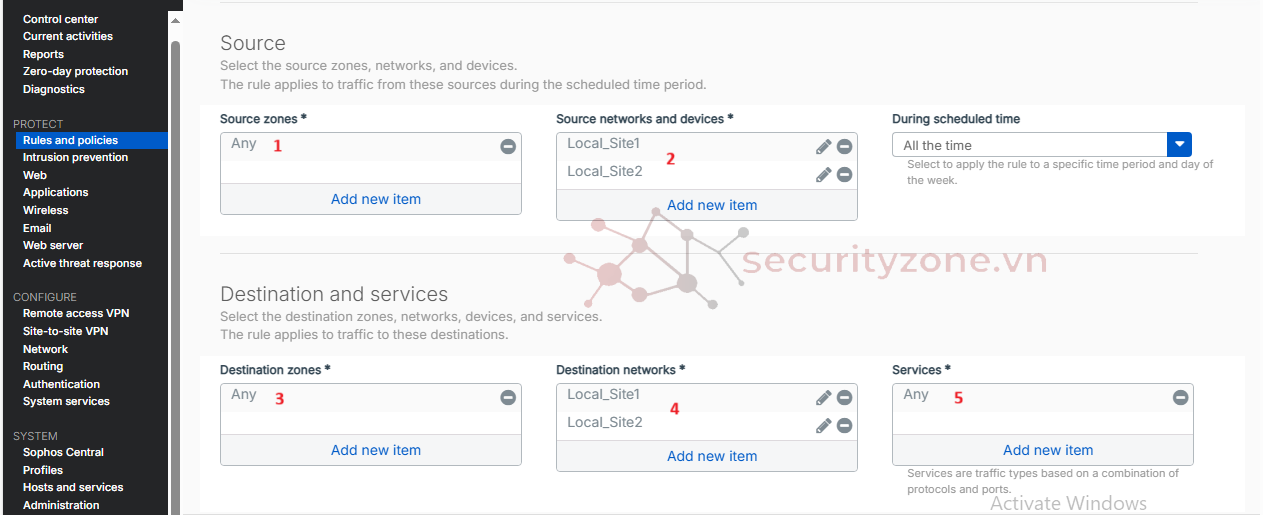Screen dimensions: 1263x515
Task: Add new item to Services
Action: coord(1047,450)
